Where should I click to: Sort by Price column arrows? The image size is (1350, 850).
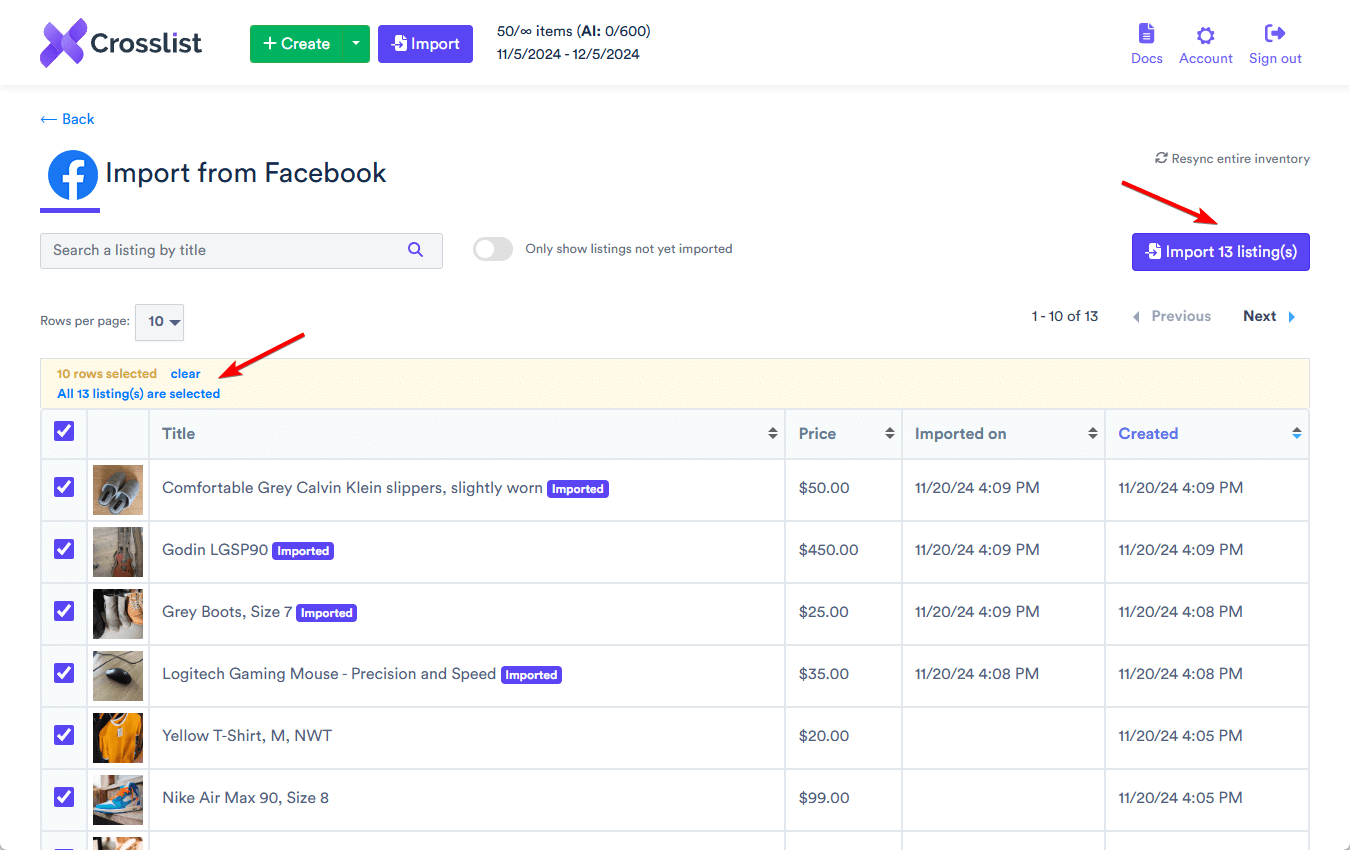coord(889,434)
